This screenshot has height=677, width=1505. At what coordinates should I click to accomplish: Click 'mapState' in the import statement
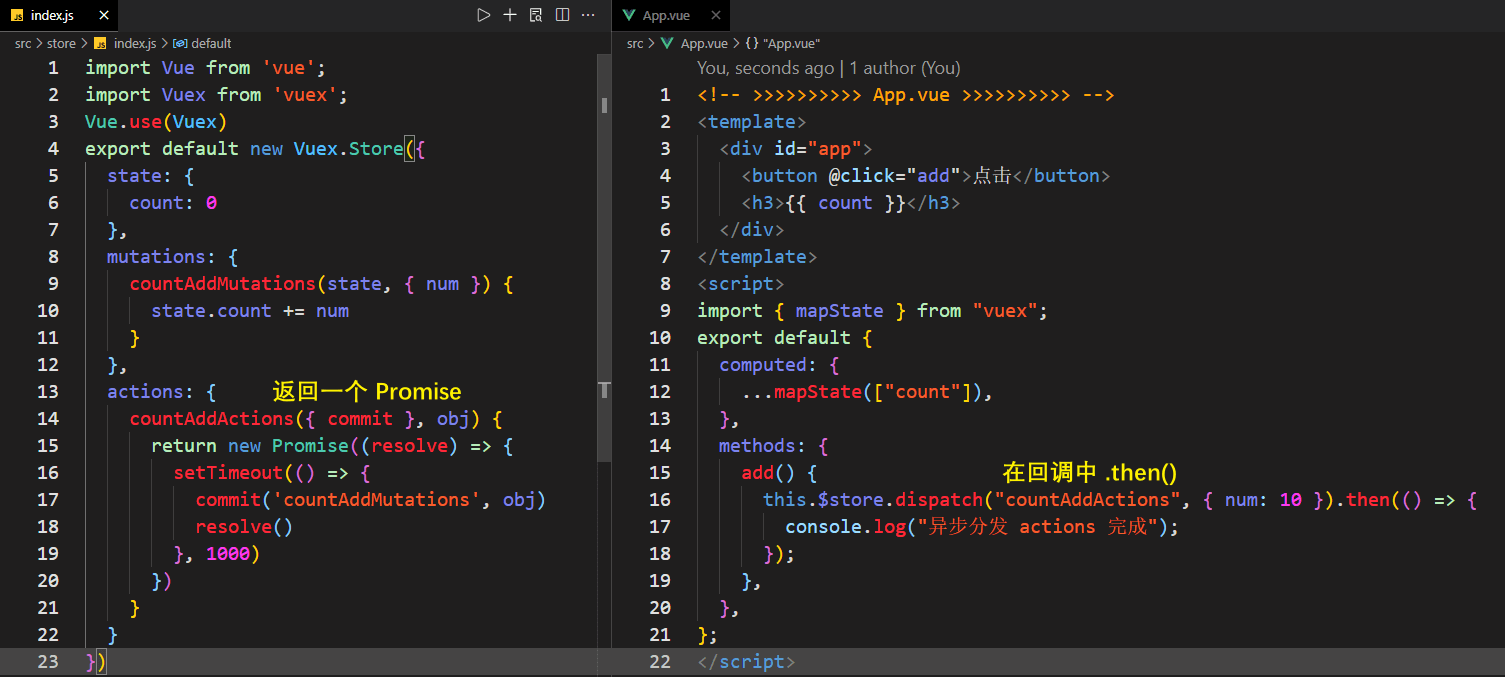click(x=840, y=310)
